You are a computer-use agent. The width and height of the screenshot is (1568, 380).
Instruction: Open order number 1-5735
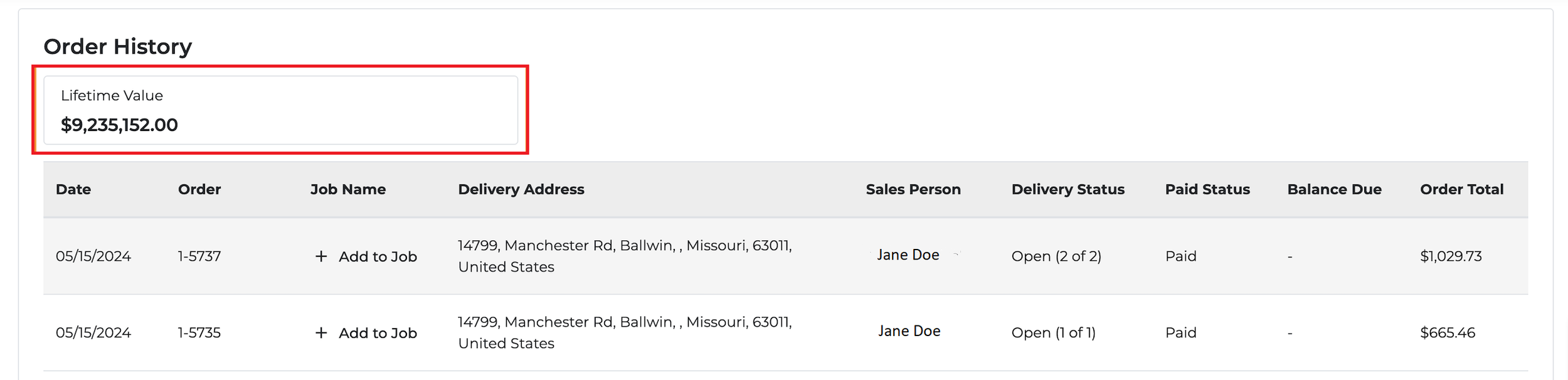199,333
